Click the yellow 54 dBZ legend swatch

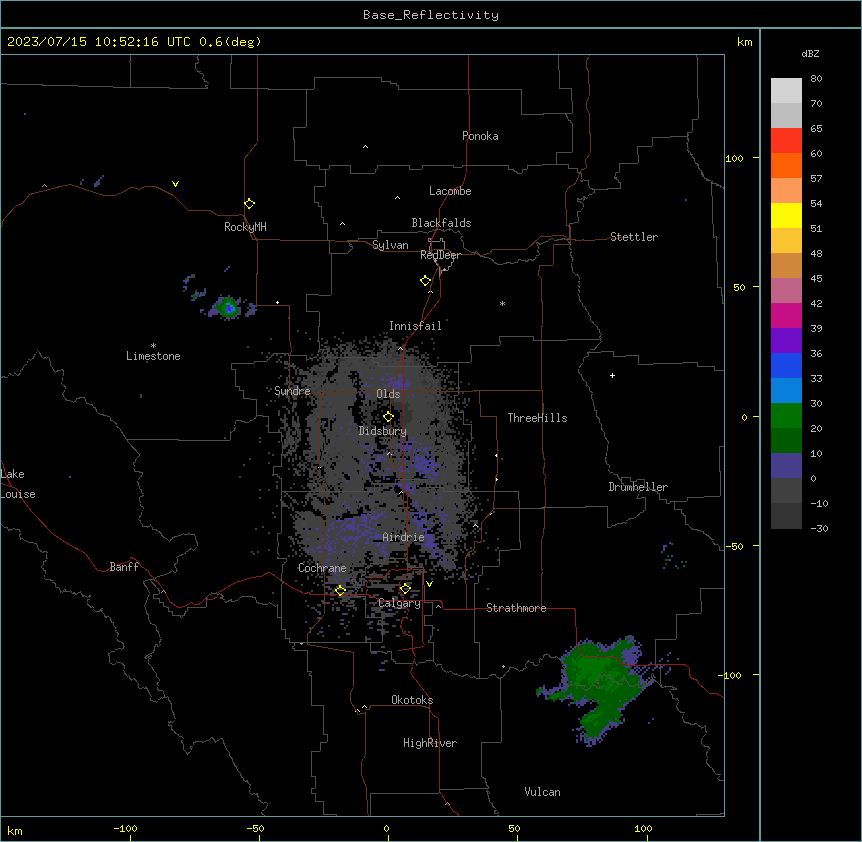(x=786, y=215)
